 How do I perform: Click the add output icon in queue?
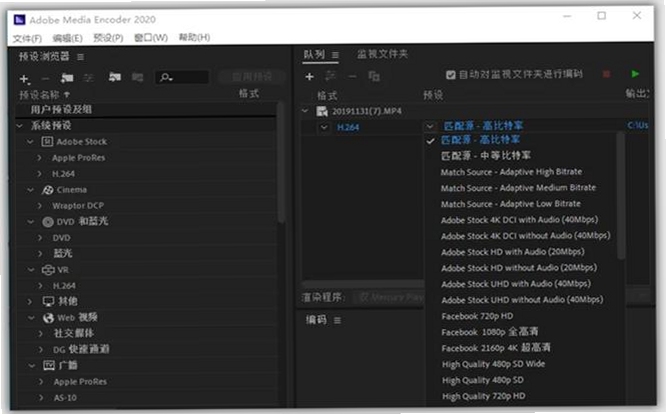click(330, 76)
